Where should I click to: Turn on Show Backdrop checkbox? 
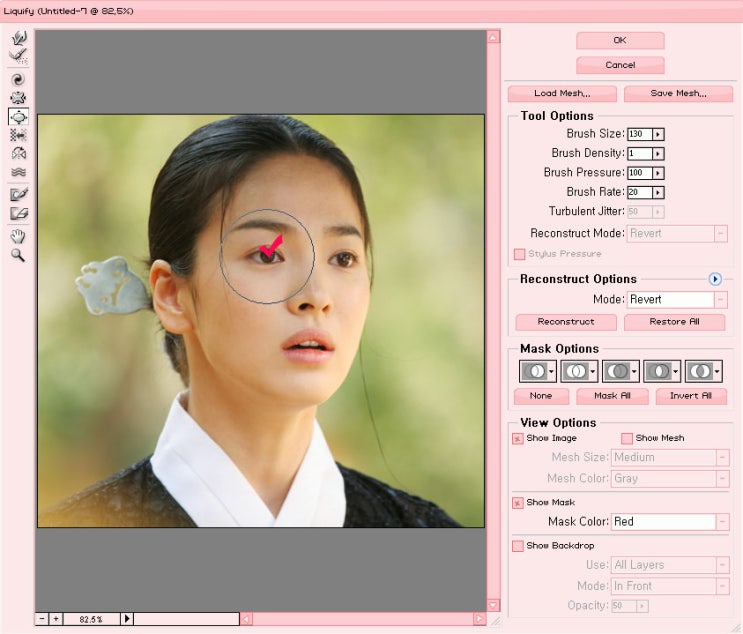518,546
